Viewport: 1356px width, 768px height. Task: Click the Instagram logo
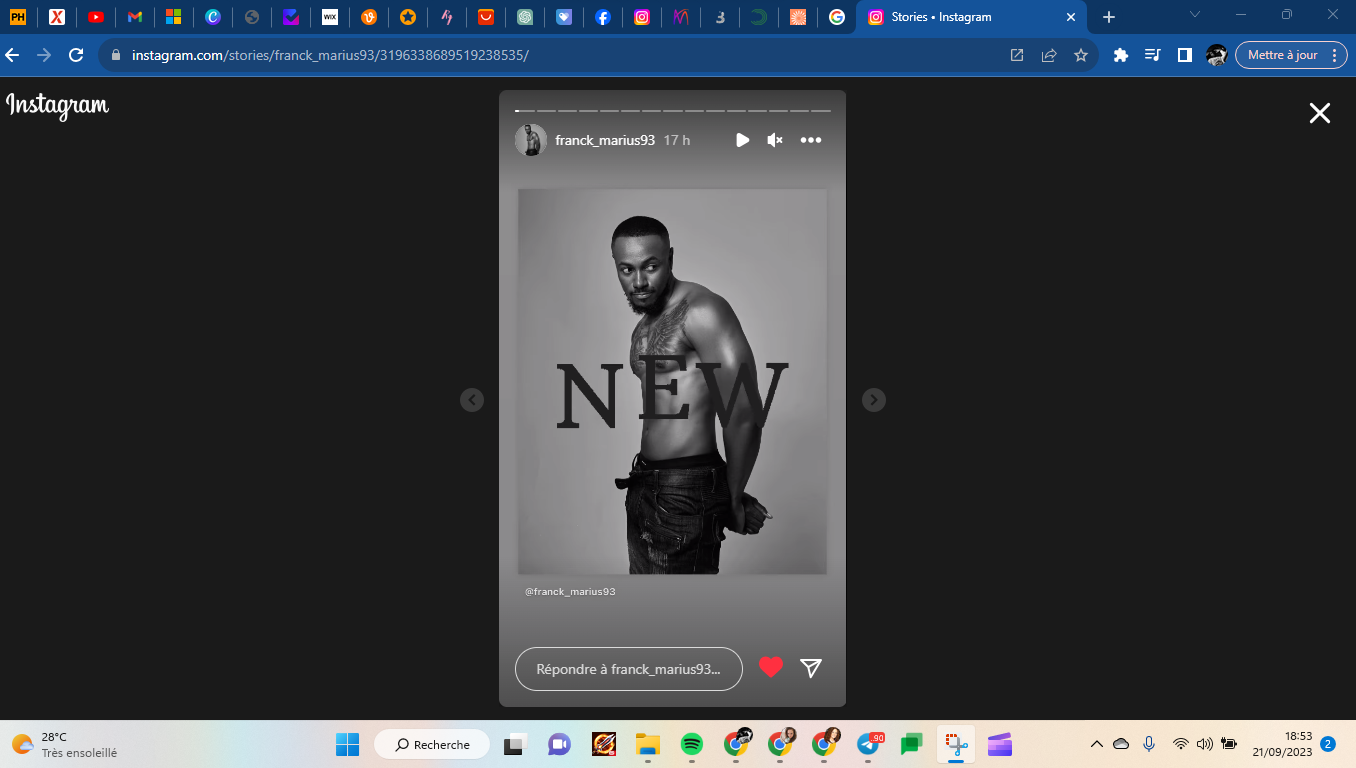[58, 105]
